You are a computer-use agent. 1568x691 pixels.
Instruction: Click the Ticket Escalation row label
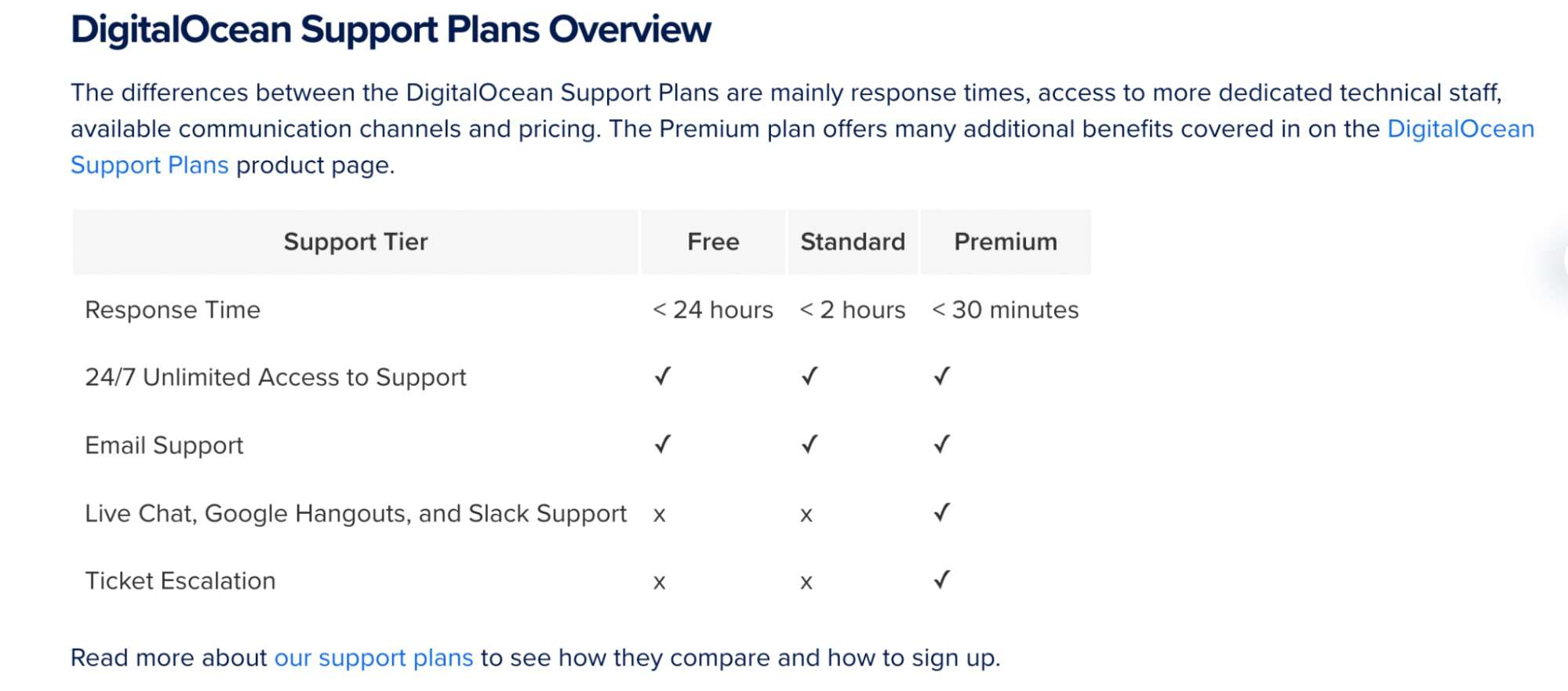tap(180, 581)
